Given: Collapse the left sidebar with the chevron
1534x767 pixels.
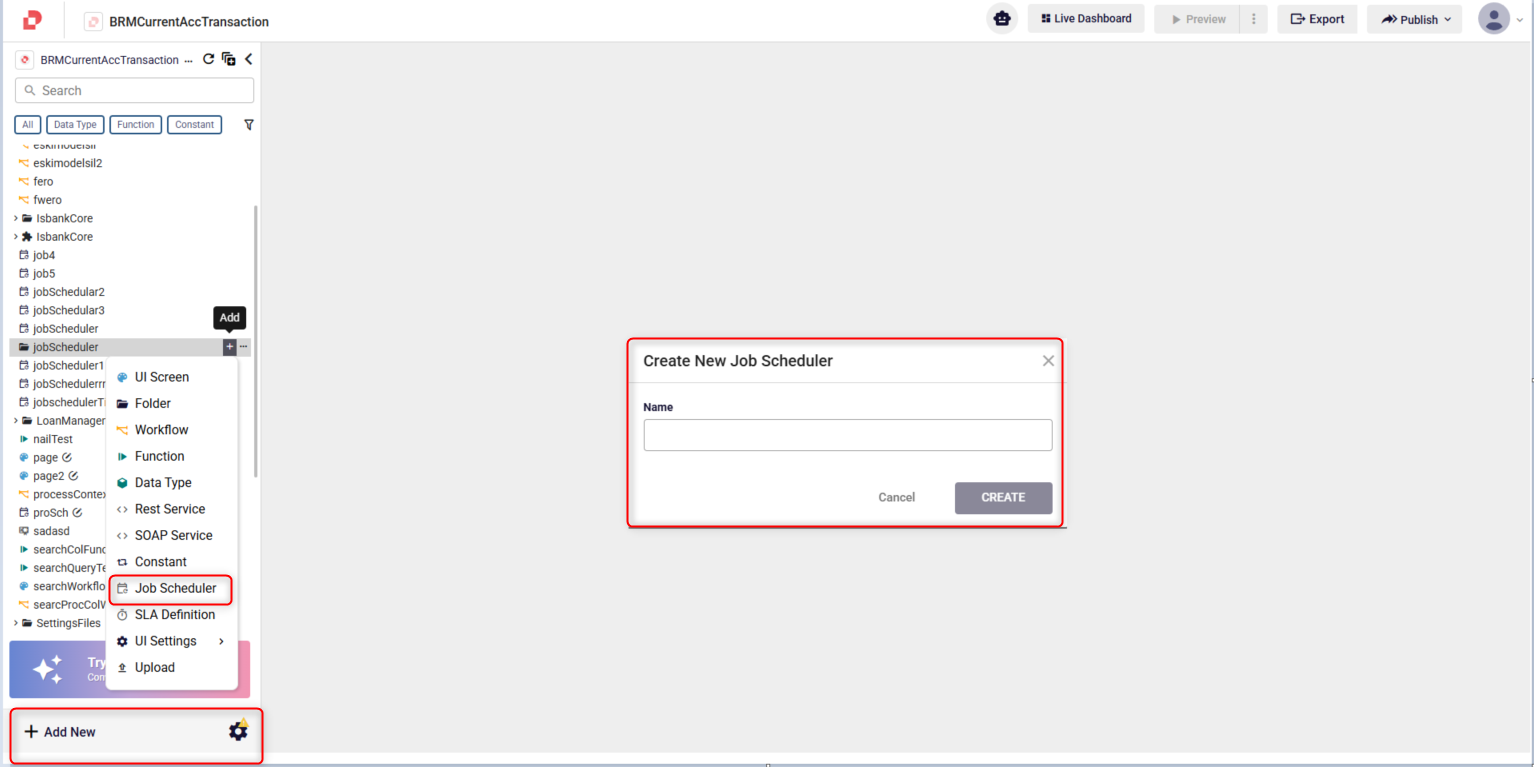Looking at the screenshot, I should point(248,59).
